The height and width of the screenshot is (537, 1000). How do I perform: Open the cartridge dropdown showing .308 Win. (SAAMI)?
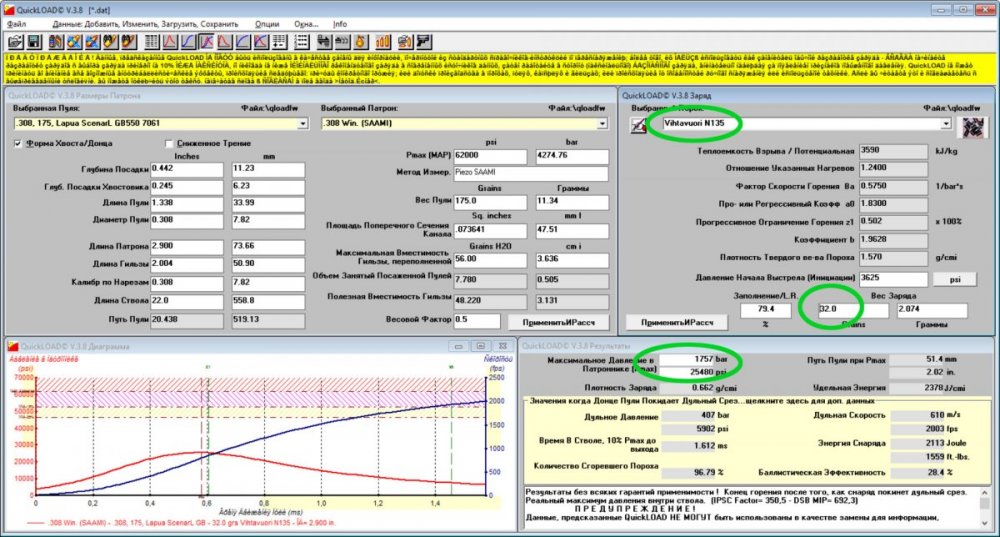tap(602, 124)
